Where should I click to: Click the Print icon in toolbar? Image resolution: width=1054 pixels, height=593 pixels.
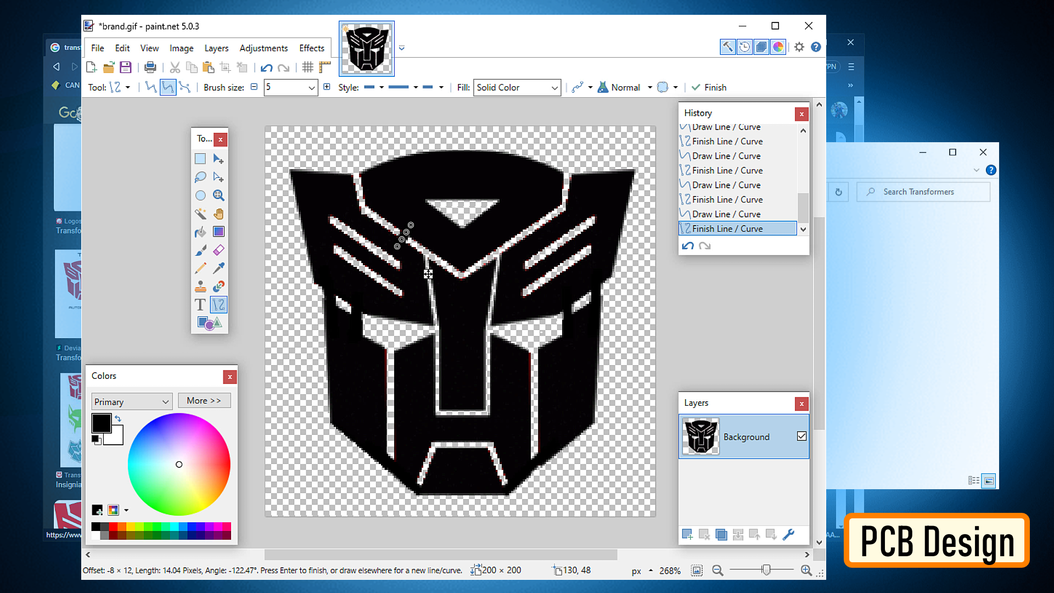[x=150, y=67]
